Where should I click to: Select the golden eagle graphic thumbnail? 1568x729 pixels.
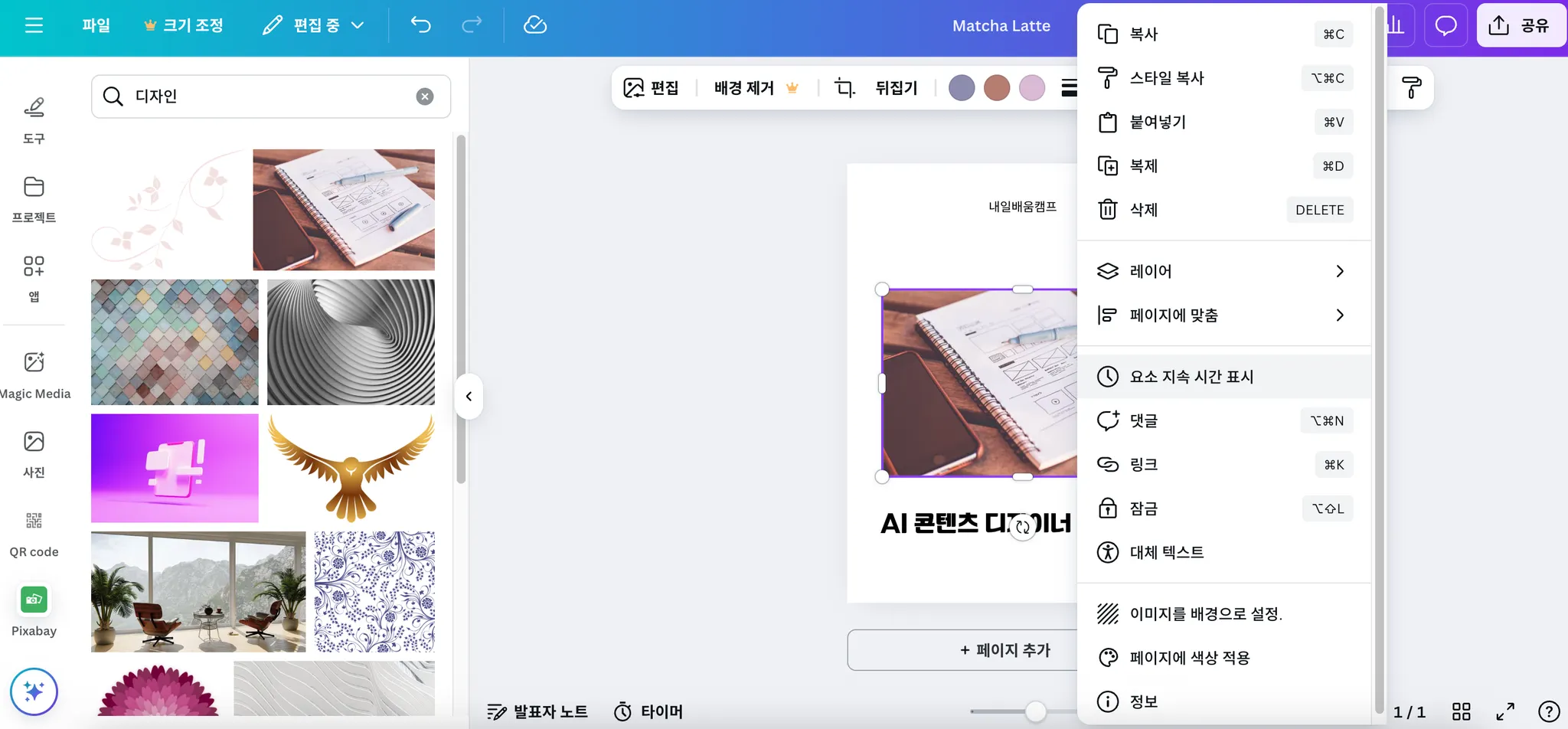351,469
